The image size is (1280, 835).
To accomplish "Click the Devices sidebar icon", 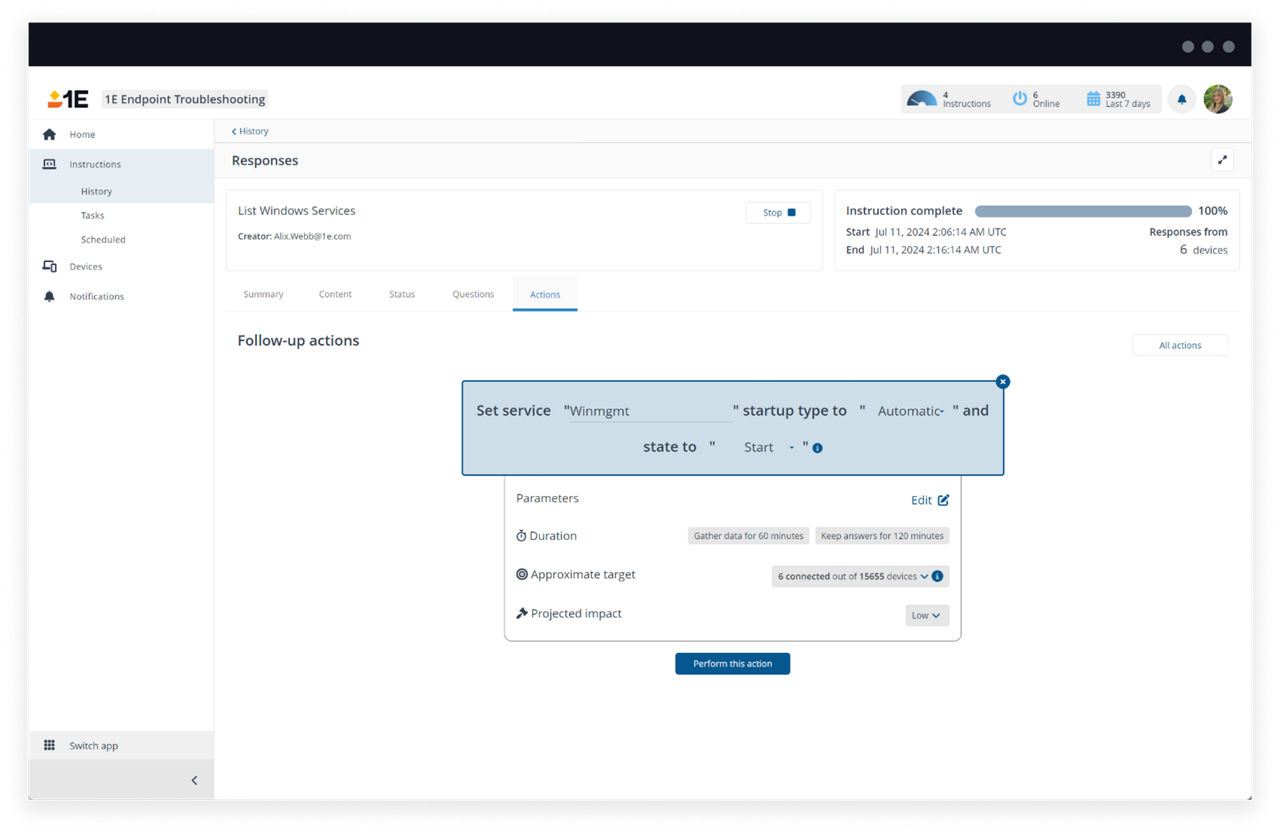I will pyautogui.click(x=49, y=266).
